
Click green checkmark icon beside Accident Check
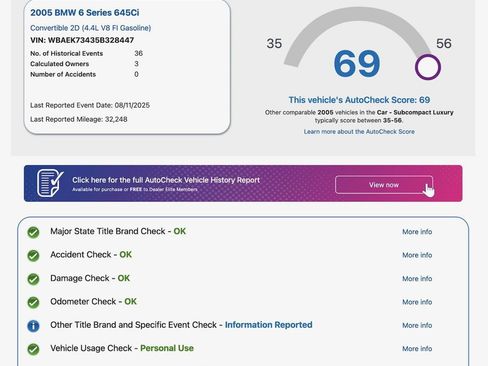coord(33,255)
